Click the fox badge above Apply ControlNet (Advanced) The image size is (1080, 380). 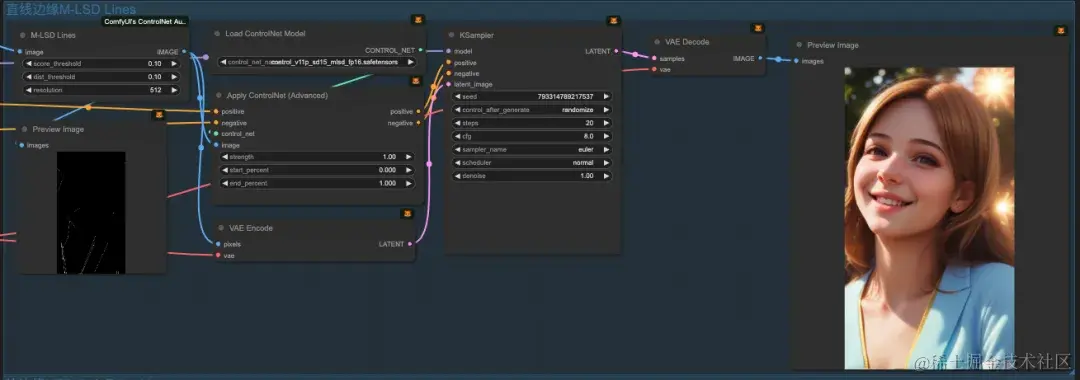[416, 81]
